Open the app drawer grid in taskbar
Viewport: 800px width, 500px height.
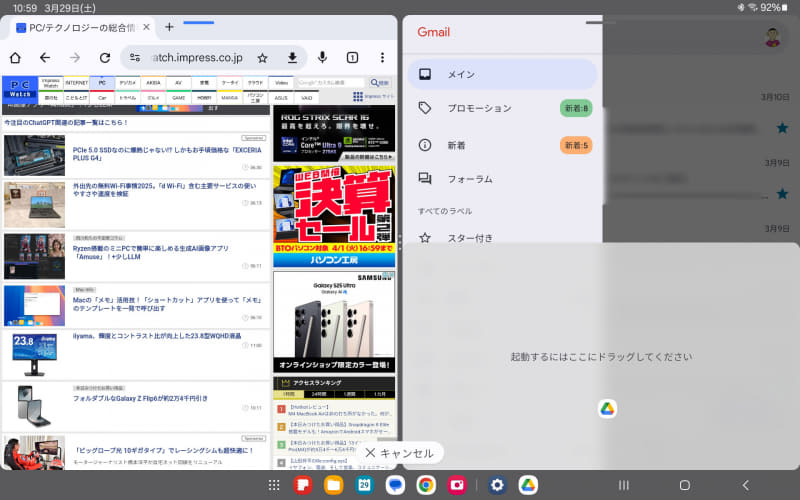click(x=274, y=485)
